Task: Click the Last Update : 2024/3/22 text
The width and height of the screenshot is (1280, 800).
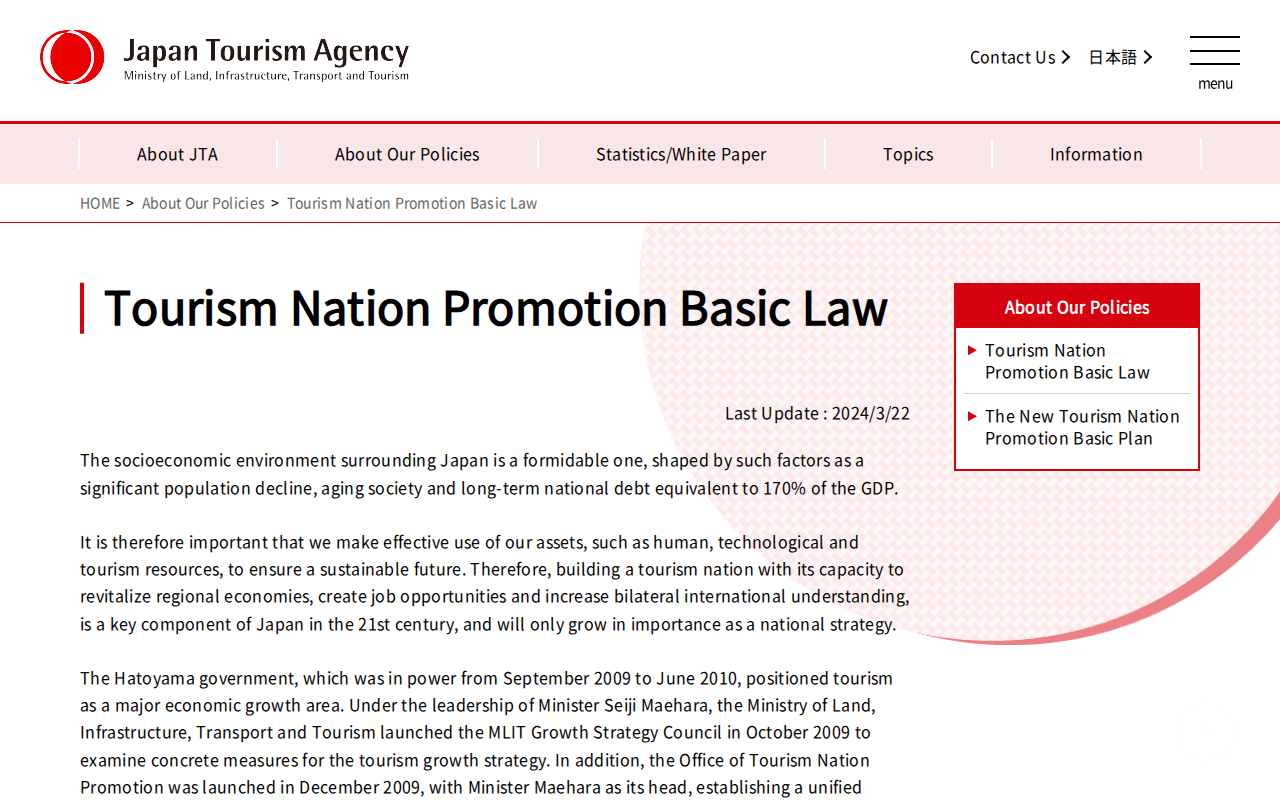Action: pyautogui.click(x=817, y=413)
